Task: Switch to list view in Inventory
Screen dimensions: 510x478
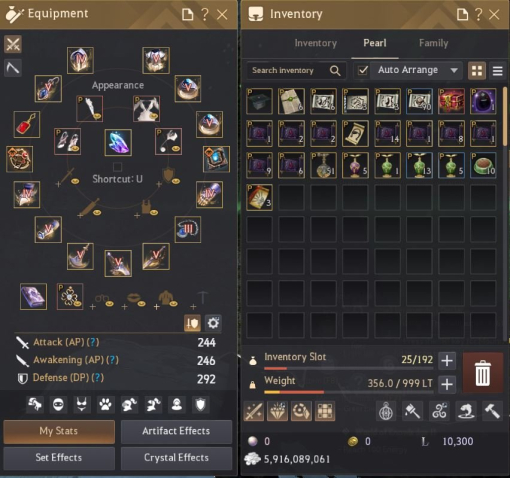Action: pyautogui.click(x=498, y=70)
